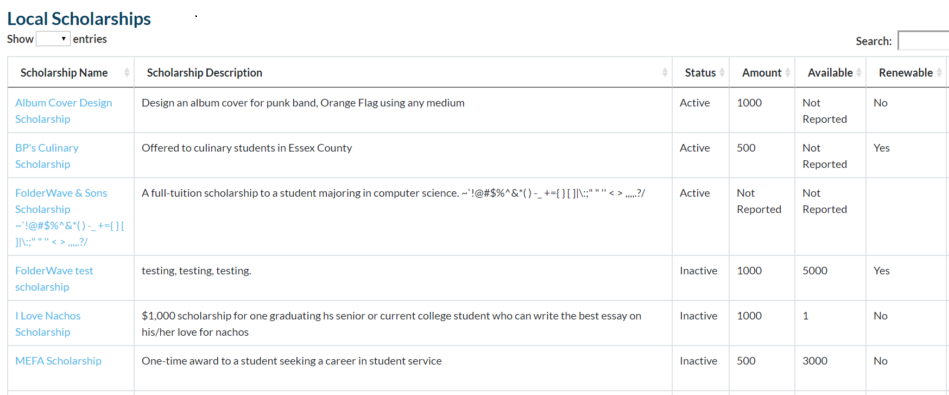
Task: Sort by Scholarship Name column
Action: (71, 73)
